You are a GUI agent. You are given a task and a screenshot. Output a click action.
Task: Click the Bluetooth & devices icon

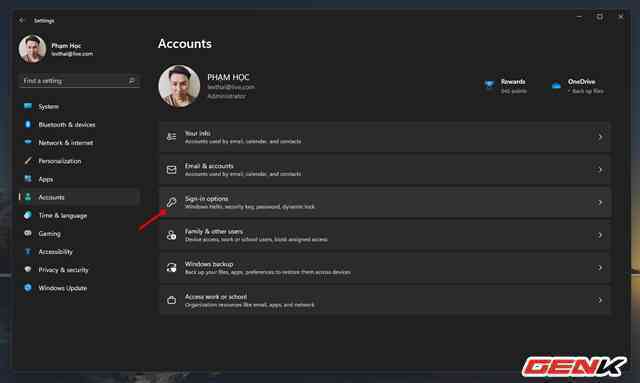pyautogui.click(x=28, y=124)
